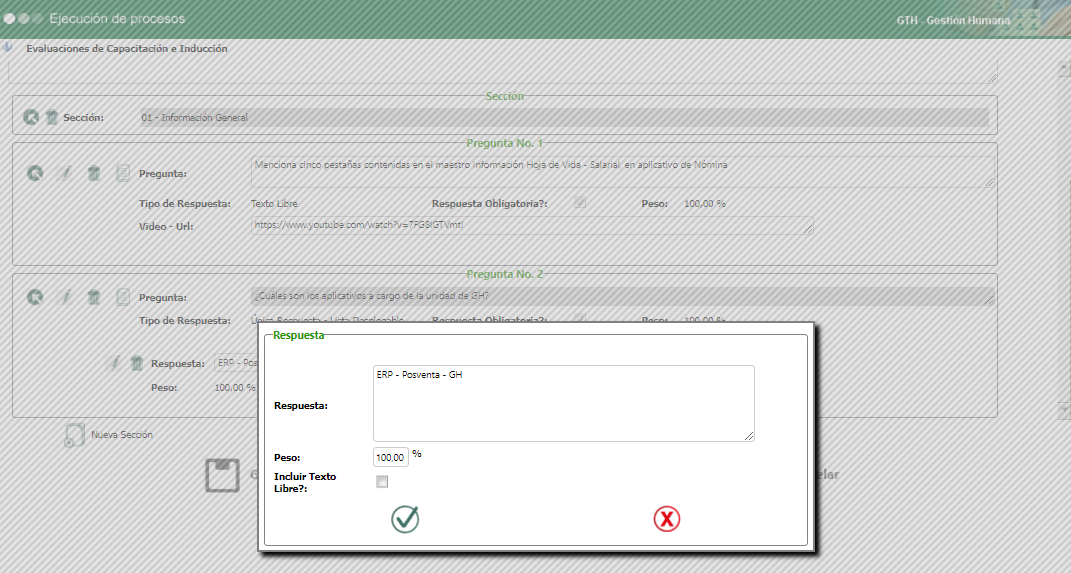Viewport: 1071px width, 573px height.
Task: Click the floppy disk save icon
Action: pyautogui.click(x=223, y=475)
